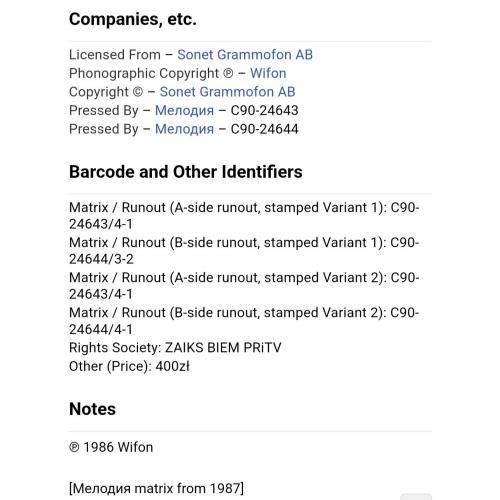Click the ℗ 1986 Wifon note text
Viewport: 500px width, 500px height.
click(111, 447)
